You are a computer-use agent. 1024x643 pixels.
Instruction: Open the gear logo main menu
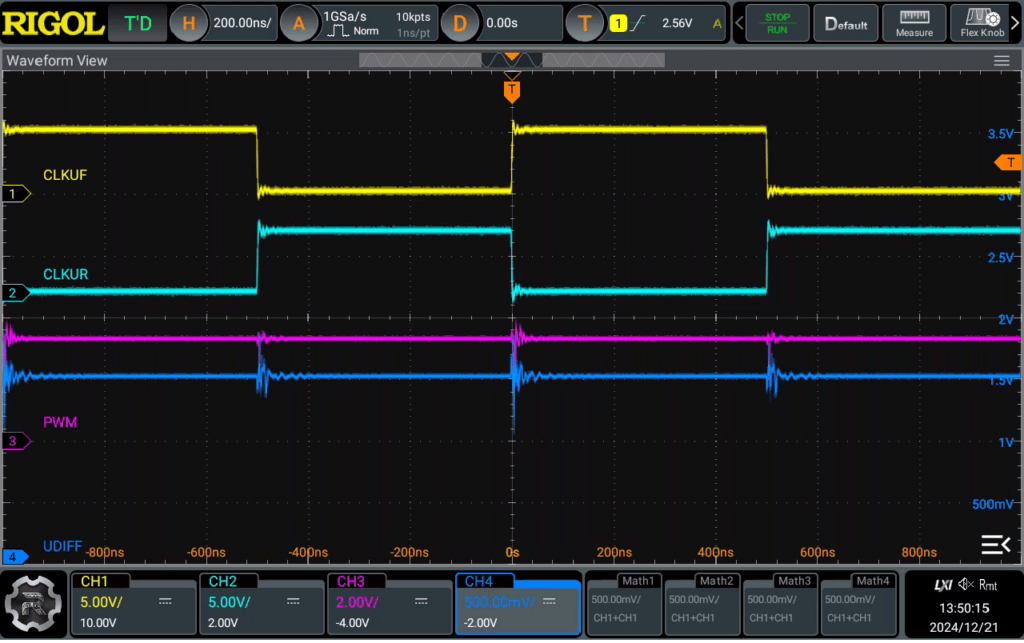click(x=34, y=603)
